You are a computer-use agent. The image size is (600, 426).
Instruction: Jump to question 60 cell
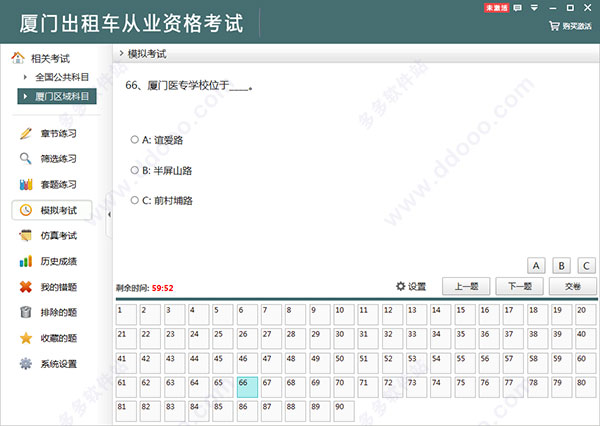[586, 363]
